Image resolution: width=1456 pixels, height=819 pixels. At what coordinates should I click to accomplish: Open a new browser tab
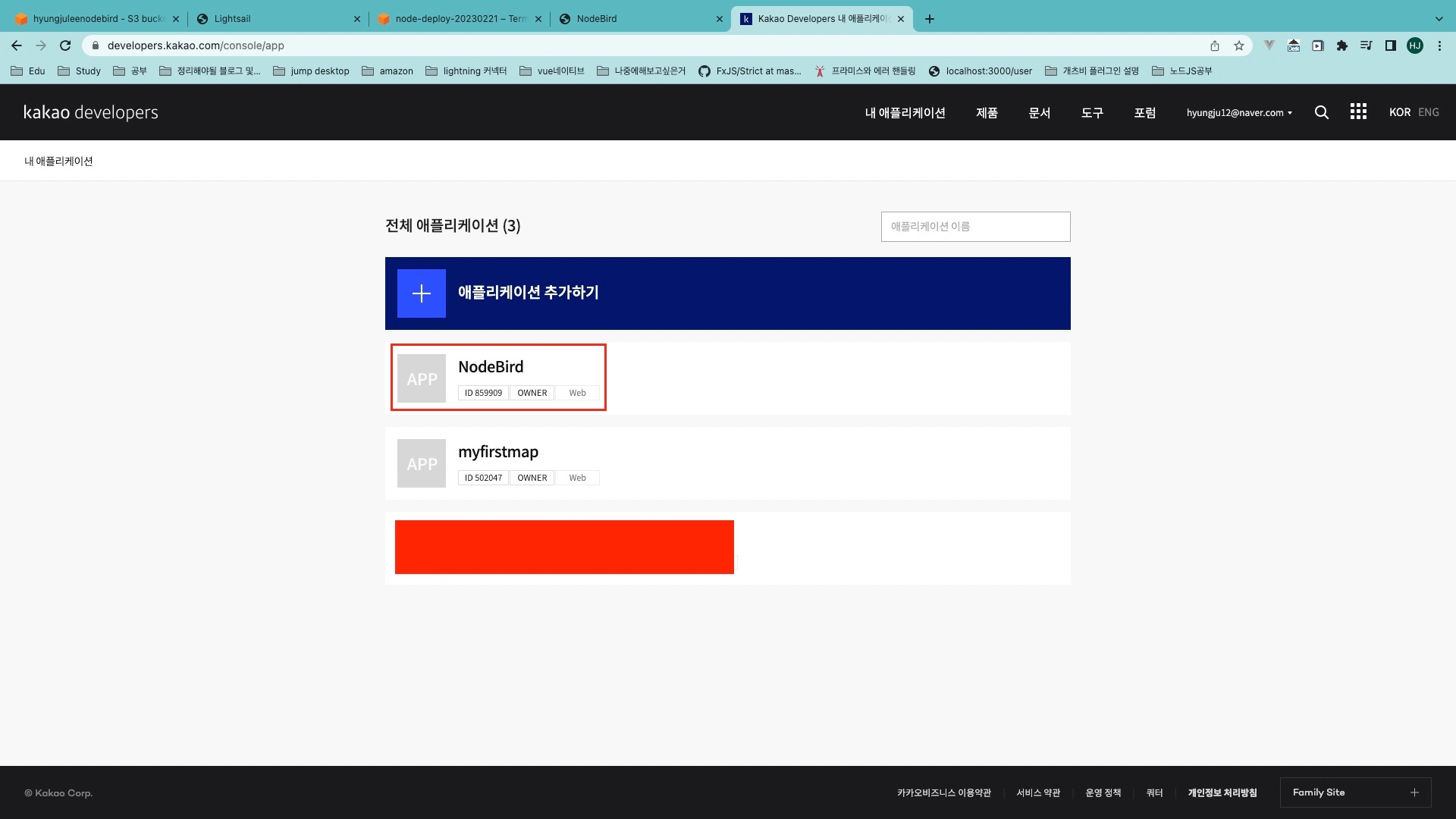930,19
